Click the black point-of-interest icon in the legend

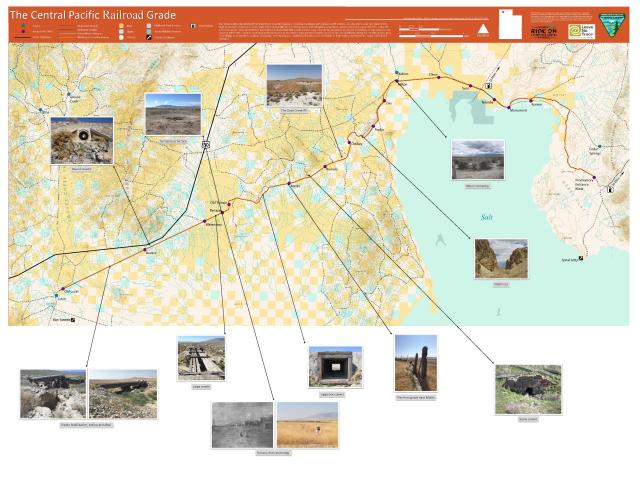click(x=149, y=37)
